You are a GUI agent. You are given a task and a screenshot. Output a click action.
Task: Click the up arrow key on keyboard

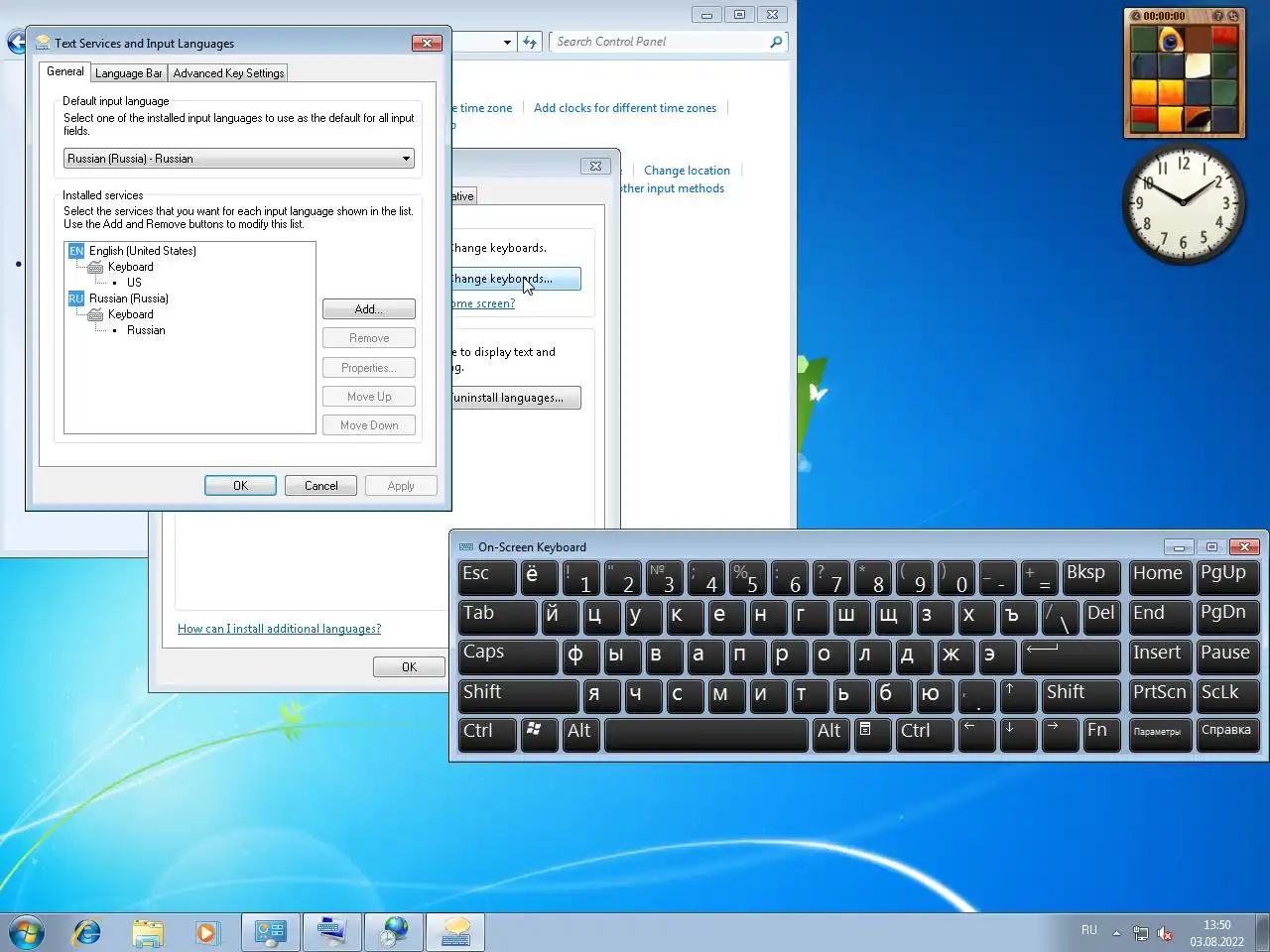coord(1018,695)
